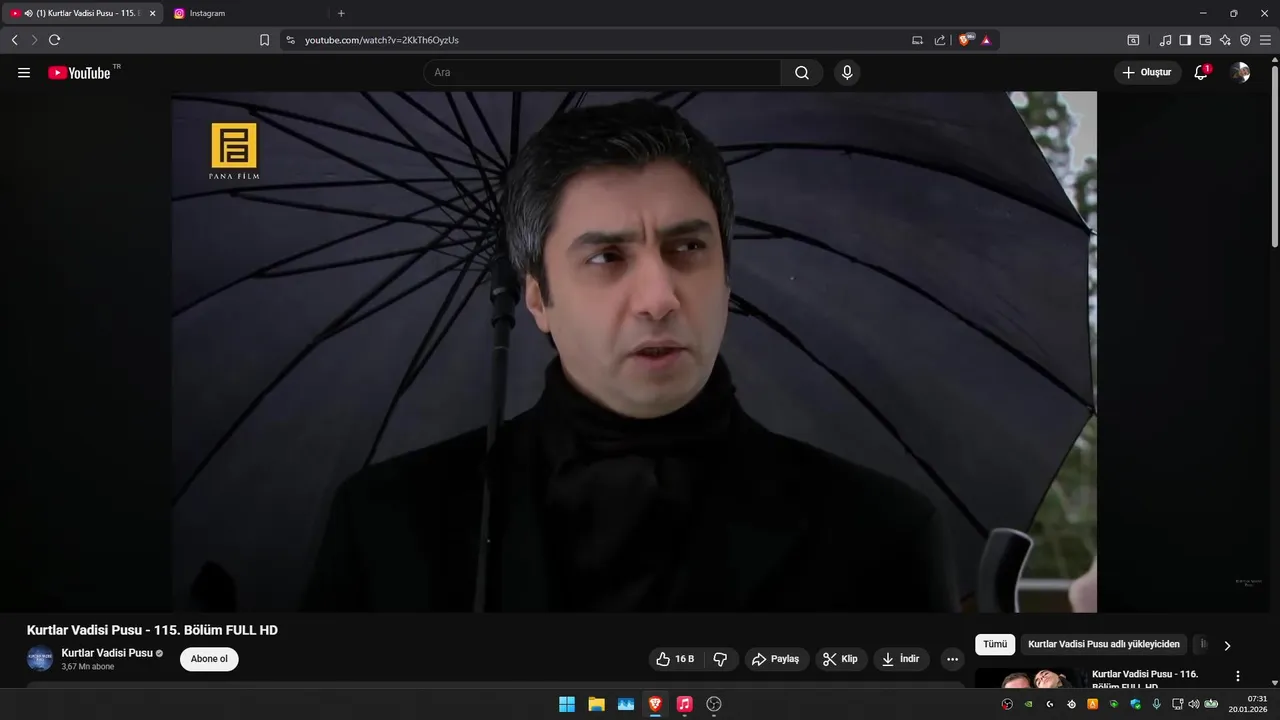Open the Brave VPN shield icon
Image resolution: width=1280 pixels, height=720 pixels.
pyautogui.click(x=1245, y=40)
